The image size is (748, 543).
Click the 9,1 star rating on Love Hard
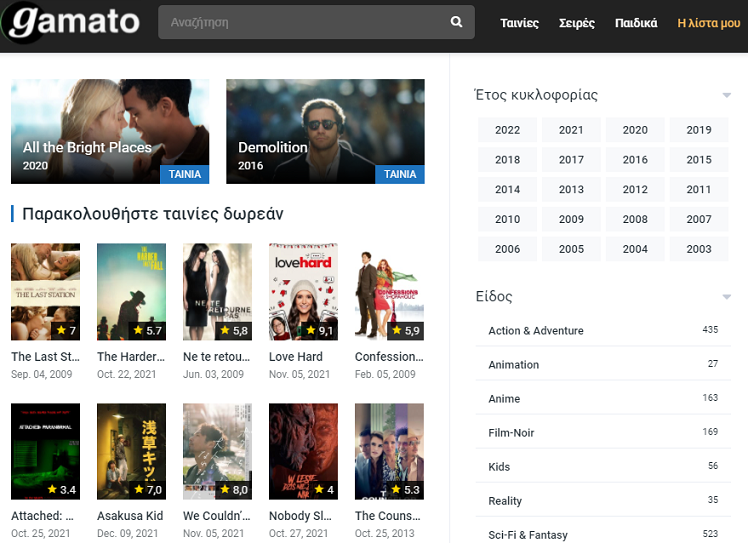(320, 331)
